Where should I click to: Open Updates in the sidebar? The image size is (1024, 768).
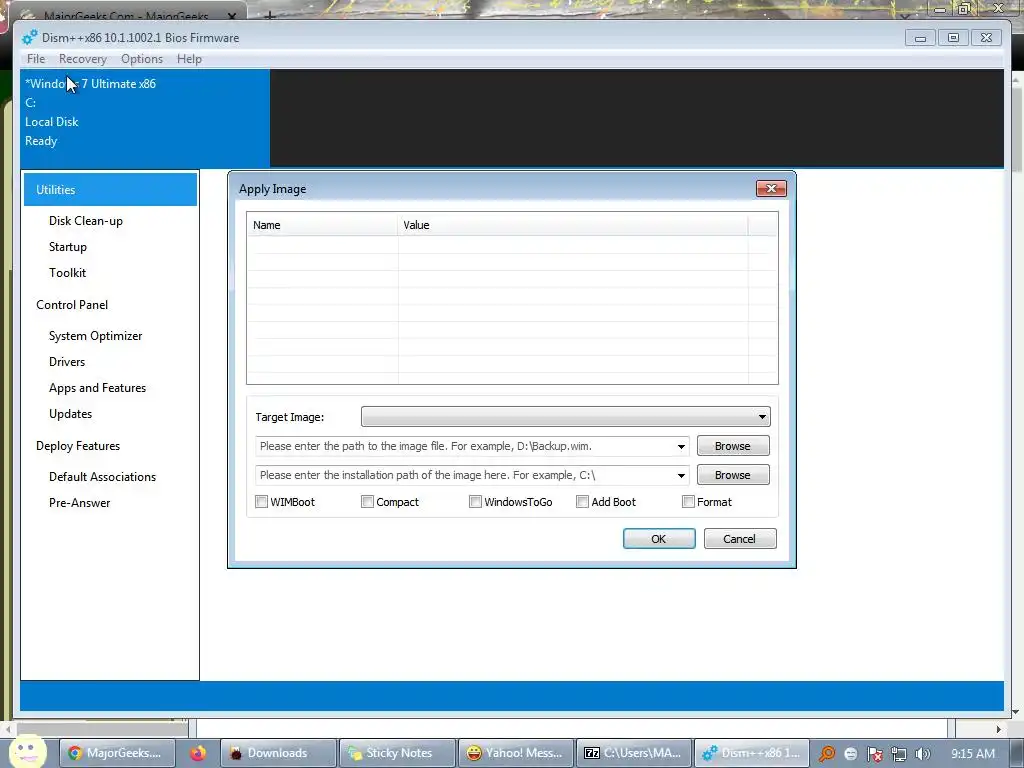tap(71, 414)
